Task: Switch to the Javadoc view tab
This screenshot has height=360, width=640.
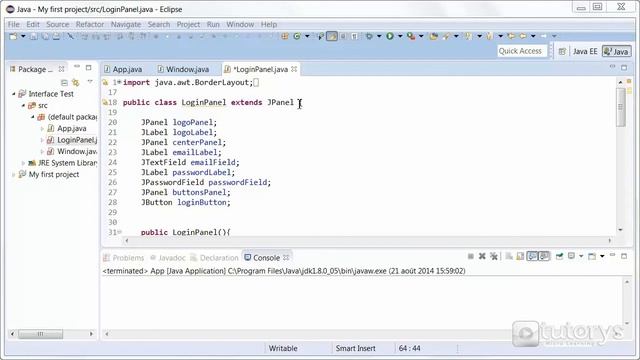Action: tap(168, 258)
